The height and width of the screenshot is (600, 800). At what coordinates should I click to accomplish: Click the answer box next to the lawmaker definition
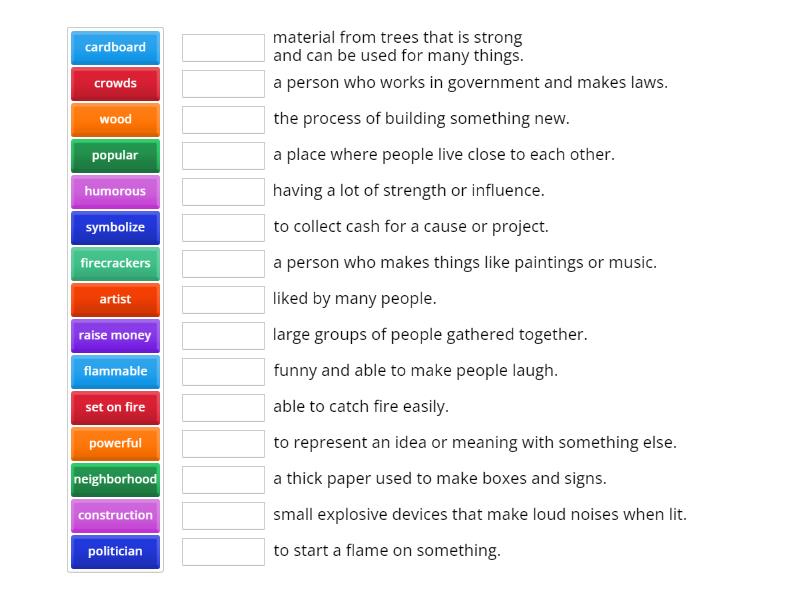pos(223,83)
